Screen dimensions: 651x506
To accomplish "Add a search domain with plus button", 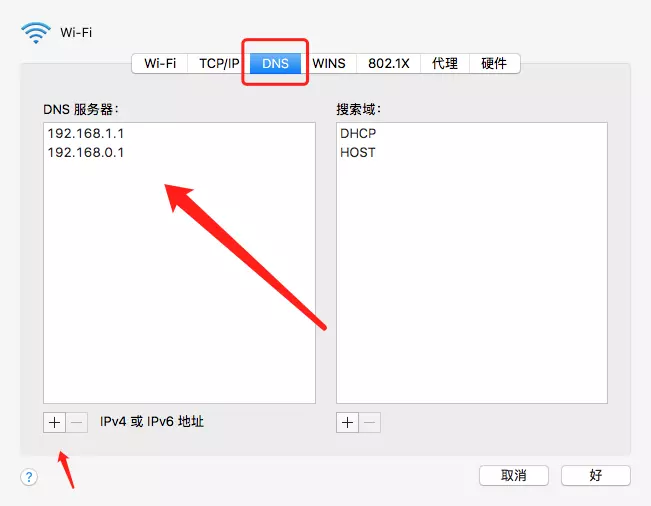I will point(348,423).
